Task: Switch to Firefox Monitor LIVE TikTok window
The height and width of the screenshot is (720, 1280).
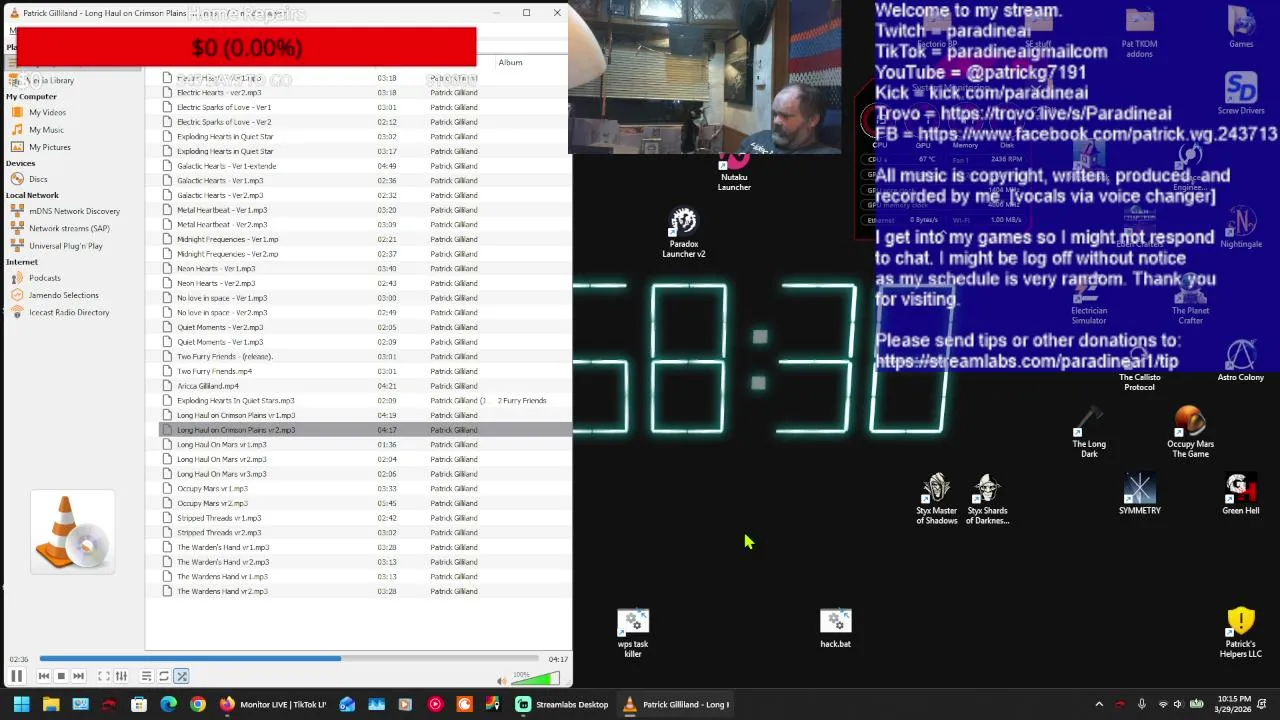Action: 274,704
